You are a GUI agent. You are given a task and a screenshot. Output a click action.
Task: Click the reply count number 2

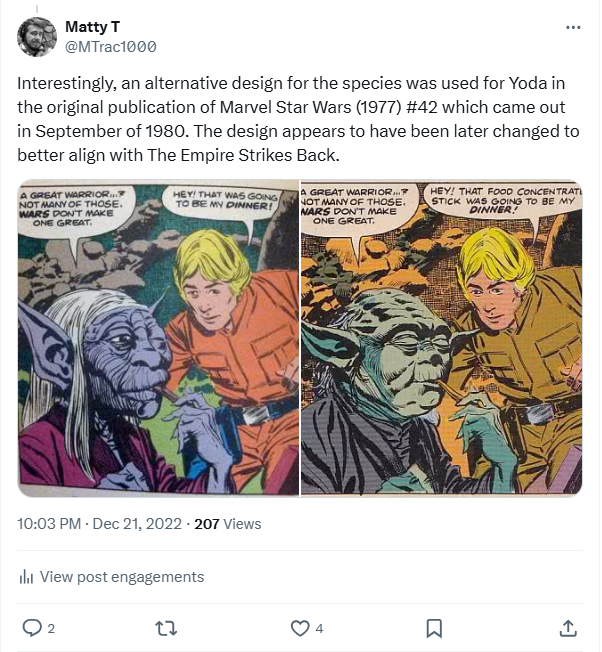coord(51,629)
